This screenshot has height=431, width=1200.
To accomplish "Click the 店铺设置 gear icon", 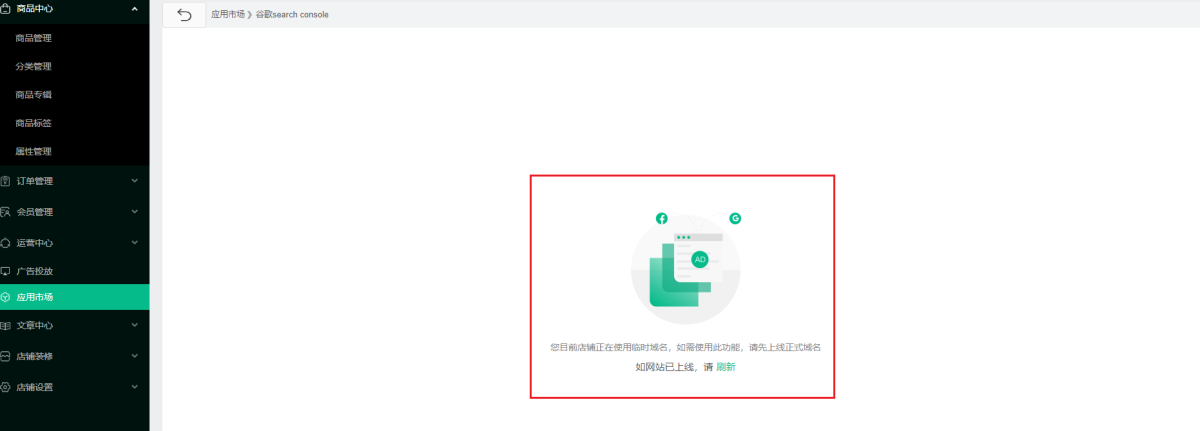I will click(6, 387).
